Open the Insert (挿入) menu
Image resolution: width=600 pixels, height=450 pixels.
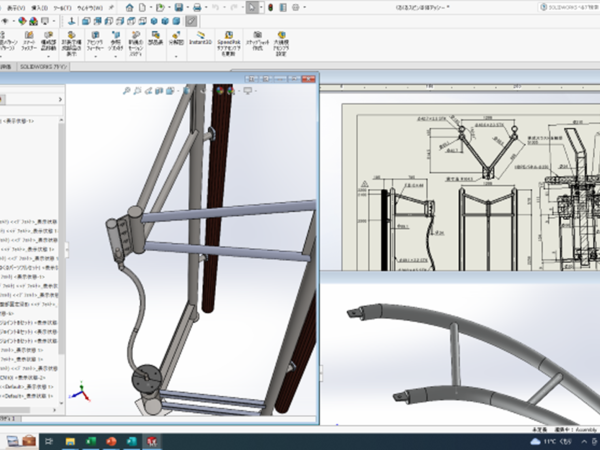point(41,7)
